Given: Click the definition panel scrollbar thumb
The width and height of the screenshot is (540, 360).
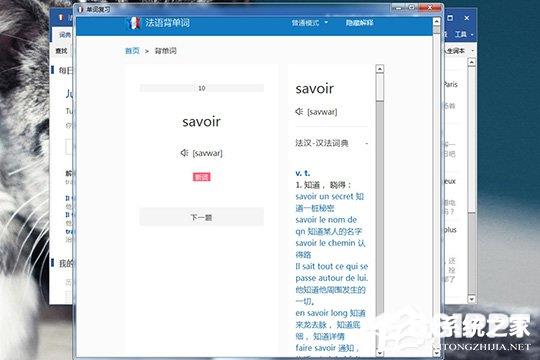Looking at the screenshot, I should click(380, 88).
